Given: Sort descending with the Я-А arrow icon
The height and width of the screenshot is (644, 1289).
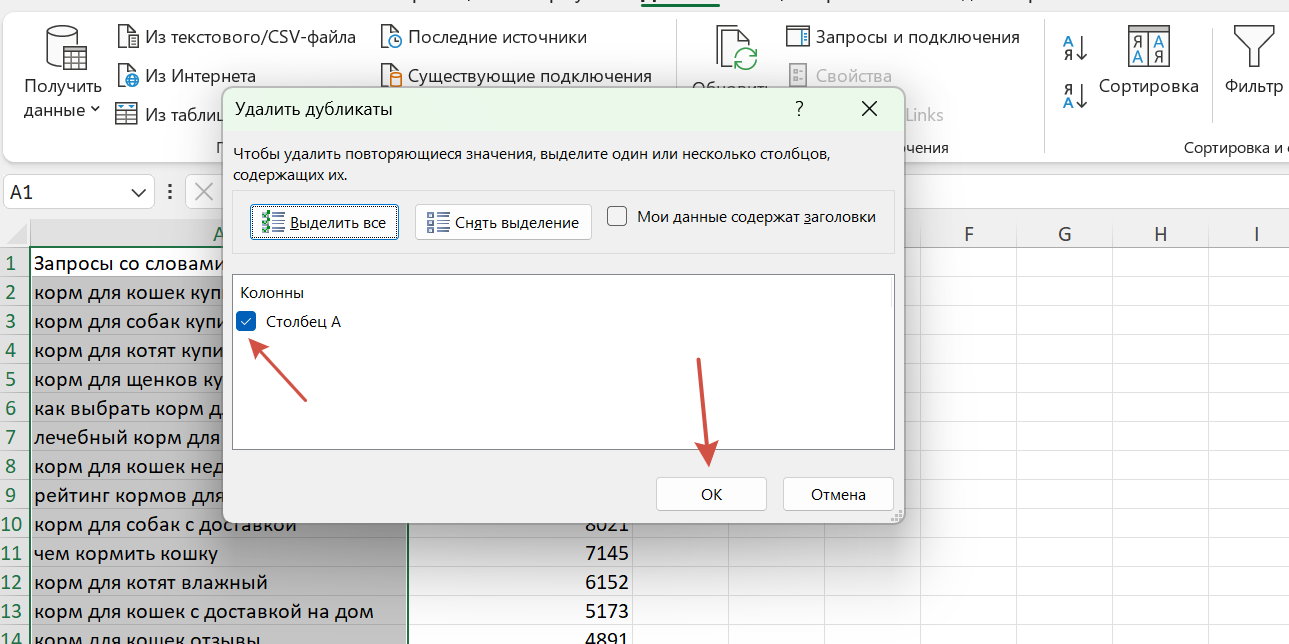Looking at the screenshot, I should pos(1075,95).
